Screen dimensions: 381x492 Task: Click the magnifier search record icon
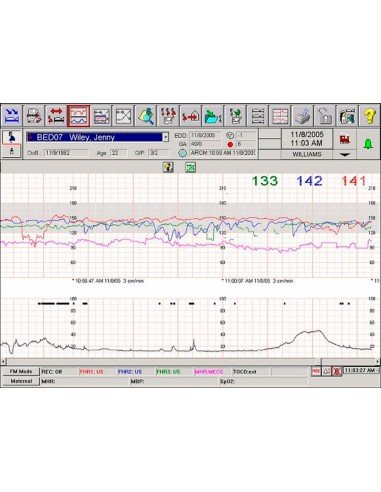point(146,116)
